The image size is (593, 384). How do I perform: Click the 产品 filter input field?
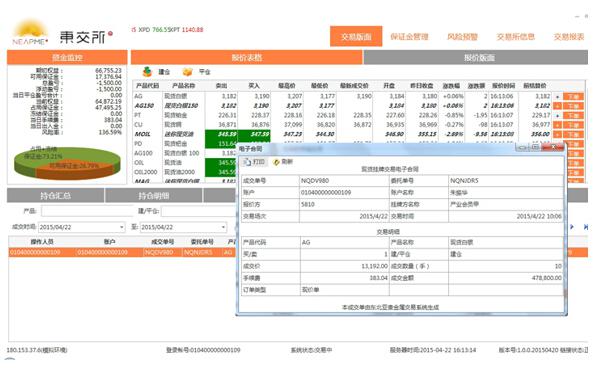point(88,211)
